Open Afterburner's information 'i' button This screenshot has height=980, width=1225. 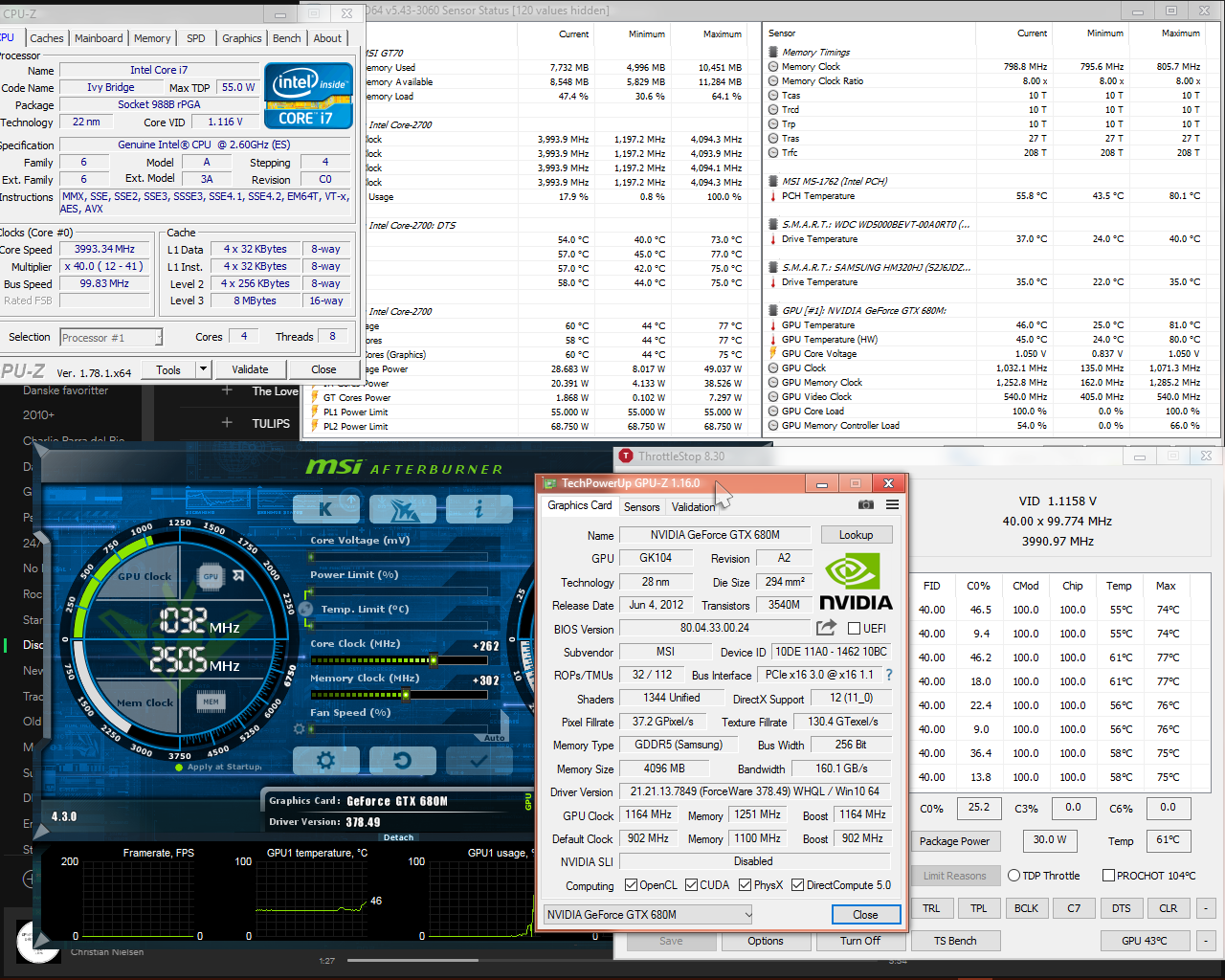tap(479, 509)
